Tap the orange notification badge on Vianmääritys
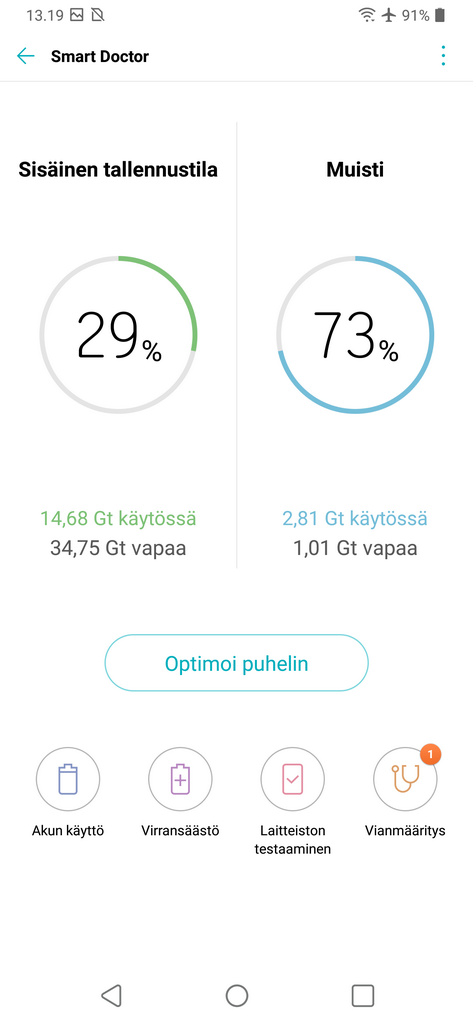Image resolution: width=473 pixels, height=1024 pixels. point(430,754)
